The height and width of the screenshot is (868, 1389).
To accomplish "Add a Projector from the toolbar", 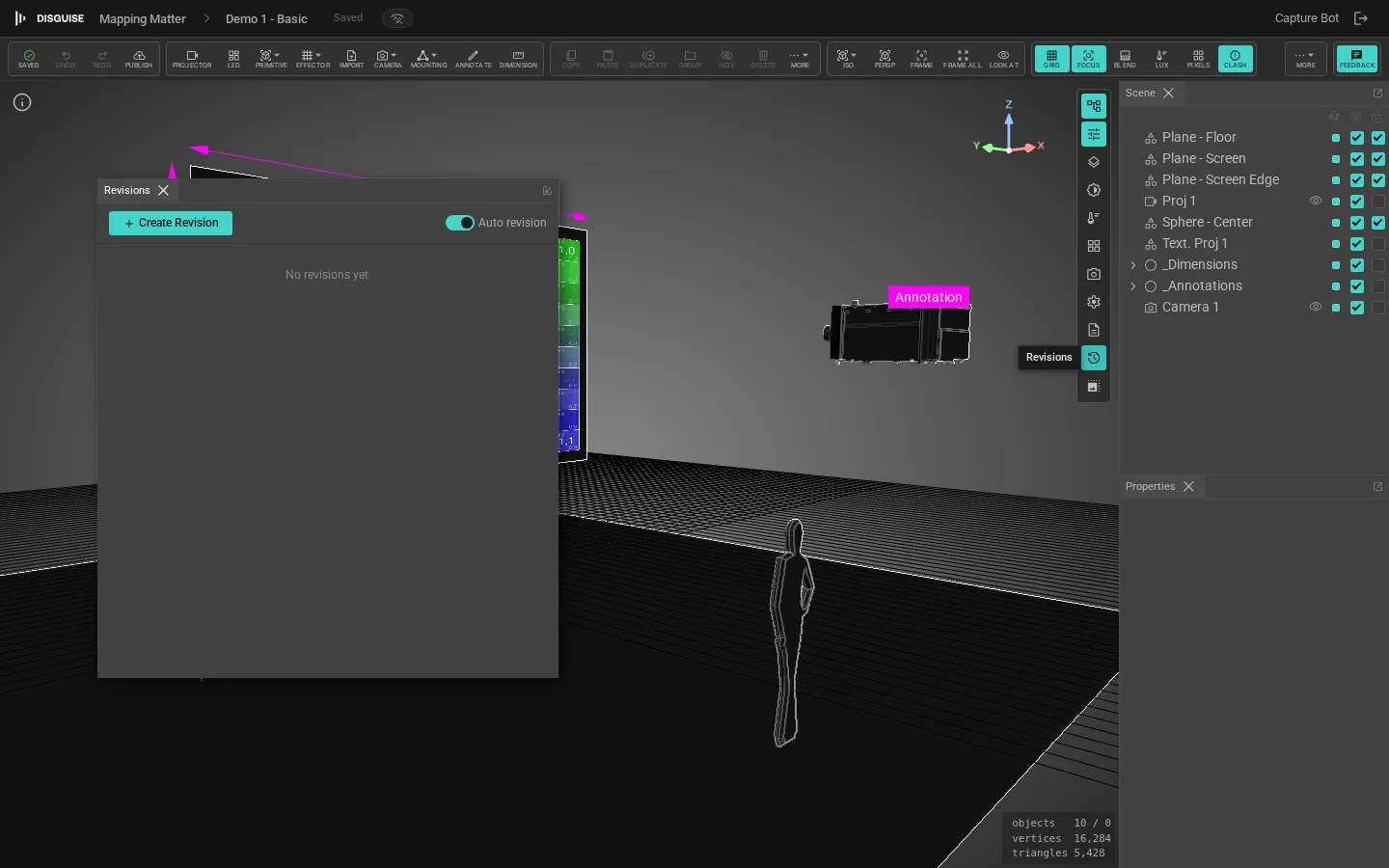I will [192, 59].
